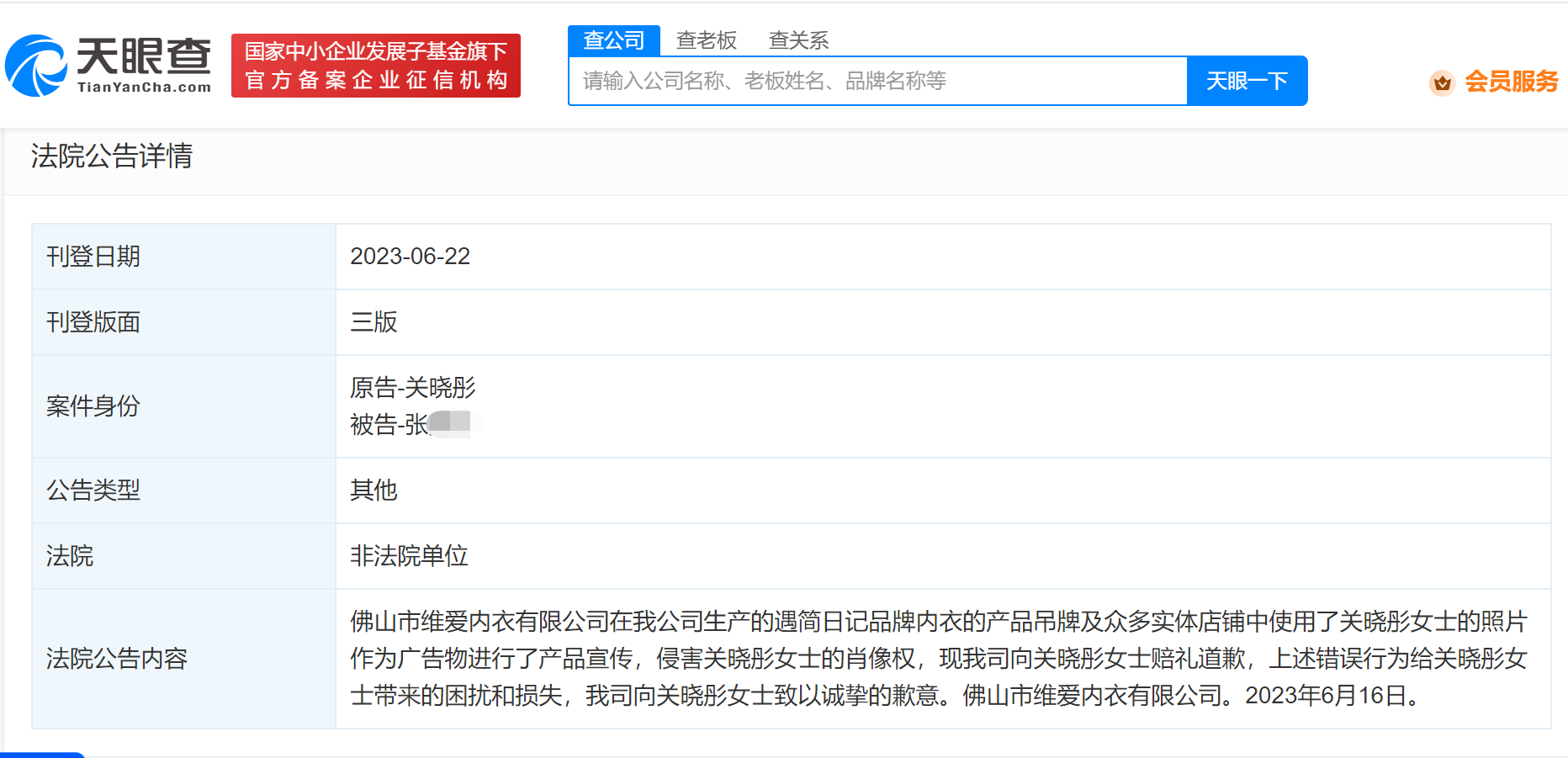Click the 刊登版面 label cell
Image resolution: width=1568 pixels, height=758 pixels.
pos(184,322)
